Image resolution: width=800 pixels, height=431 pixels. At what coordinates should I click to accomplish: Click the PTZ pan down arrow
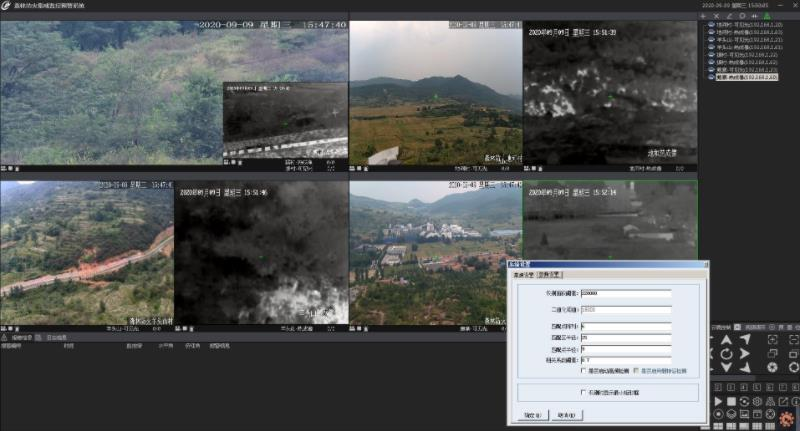pos(726,369)
